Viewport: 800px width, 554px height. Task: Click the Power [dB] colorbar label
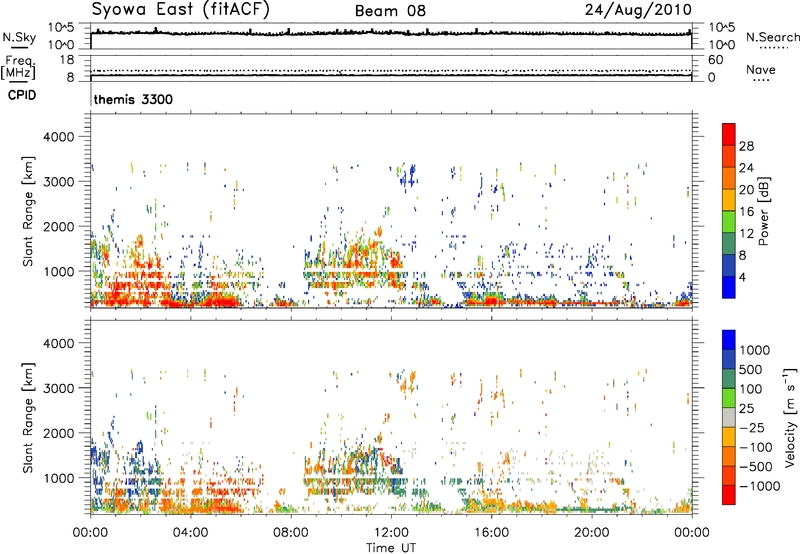(x=763, y=211)
